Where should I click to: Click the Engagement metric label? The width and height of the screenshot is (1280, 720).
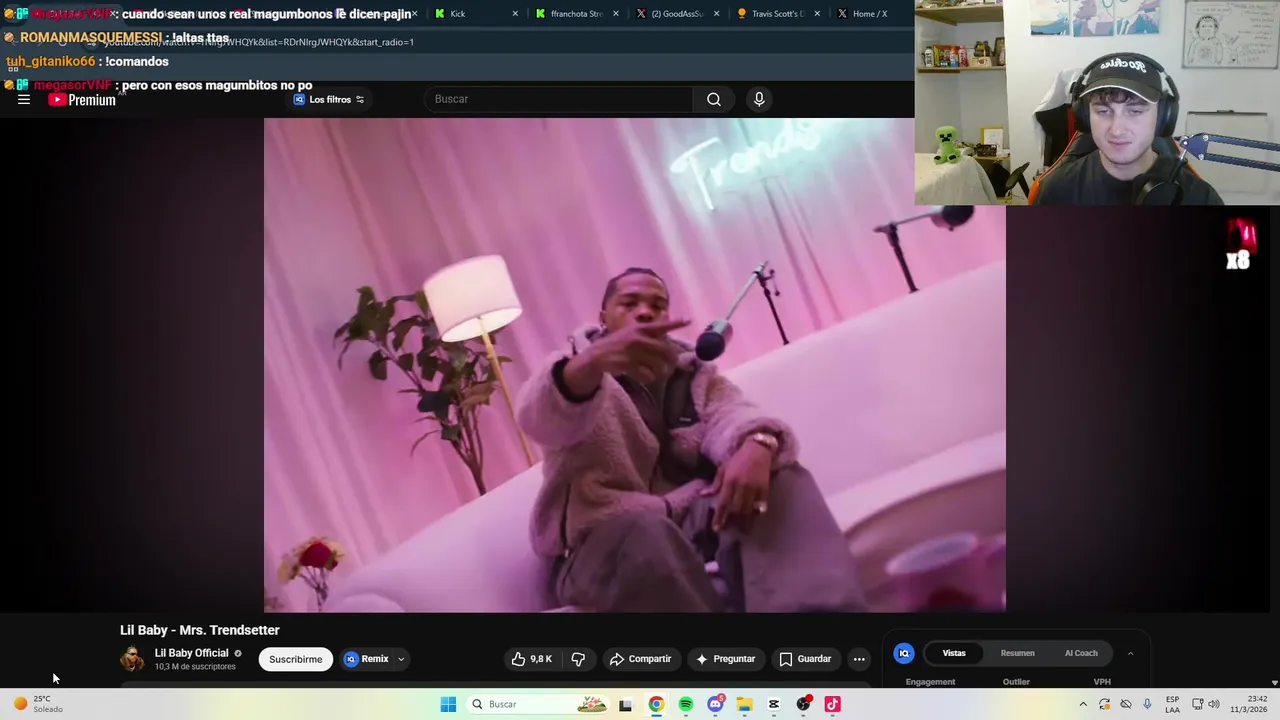tap(930, 682)
